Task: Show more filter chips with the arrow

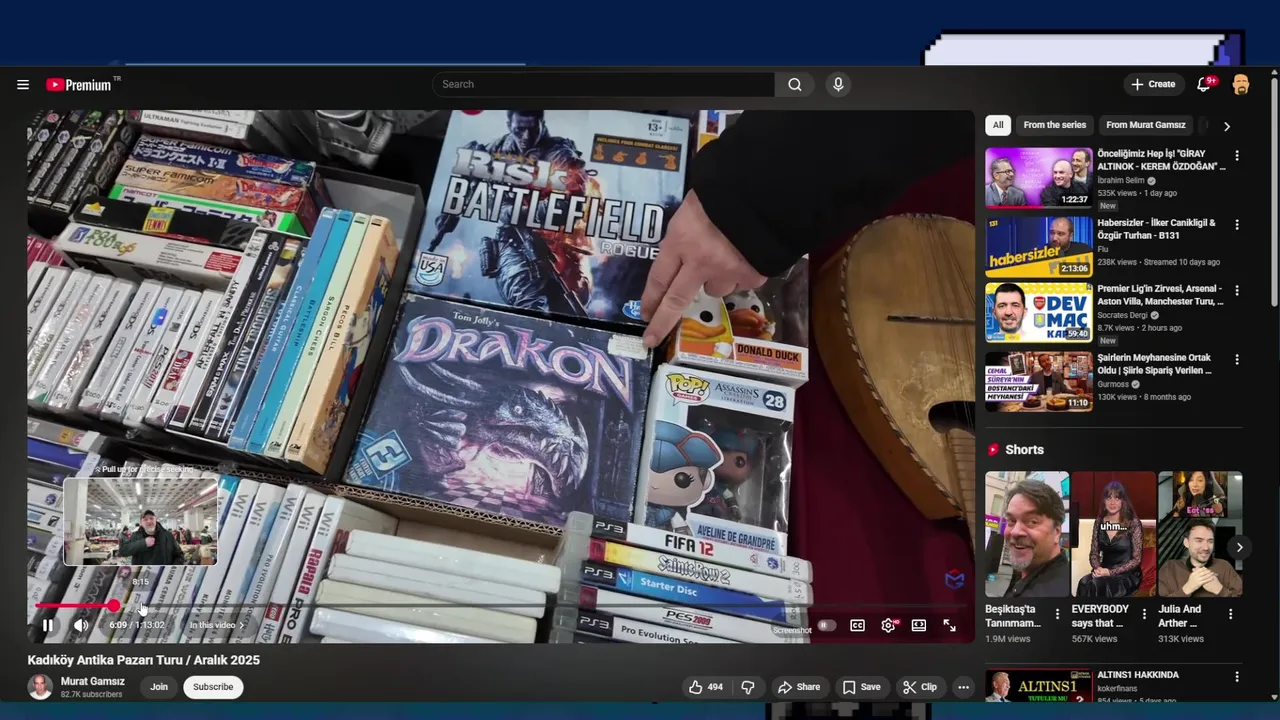Action: [x=1226, y=126]
